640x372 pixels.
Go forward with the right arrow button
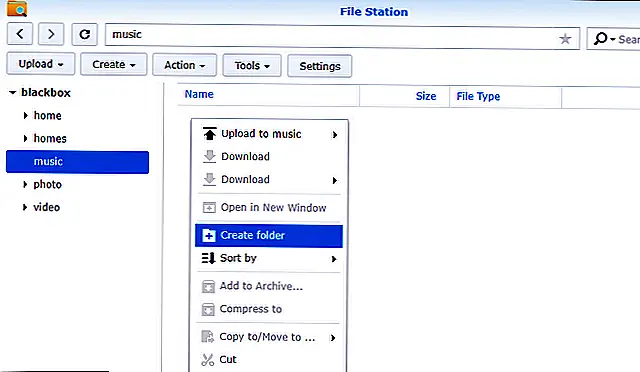click(x=51, y=34)
